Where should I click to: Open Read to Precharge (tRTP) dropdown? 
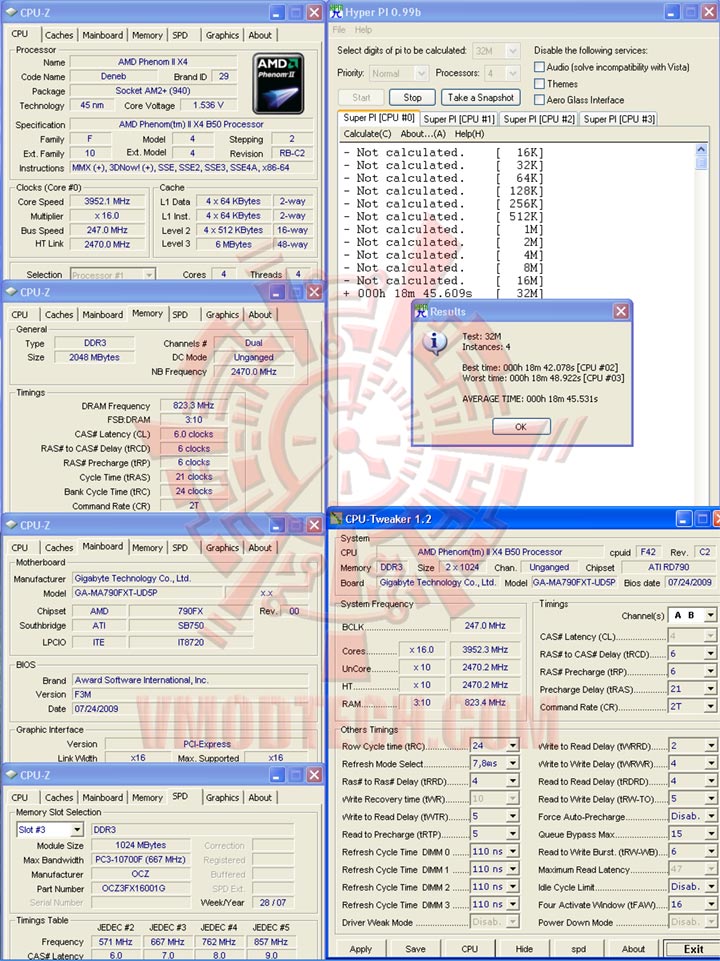pyautogui.click(x=513, y=834)
